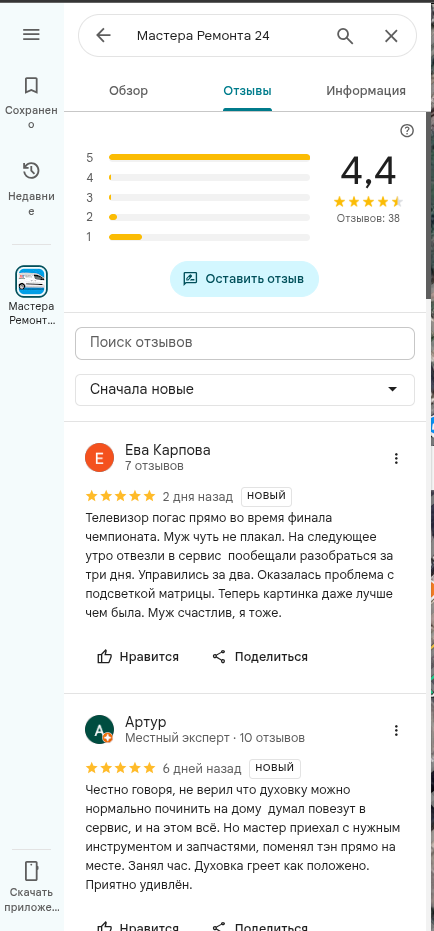Click Местный эксперт · 10 отзывов text
The image size is (434, 931).
point(215,738)
